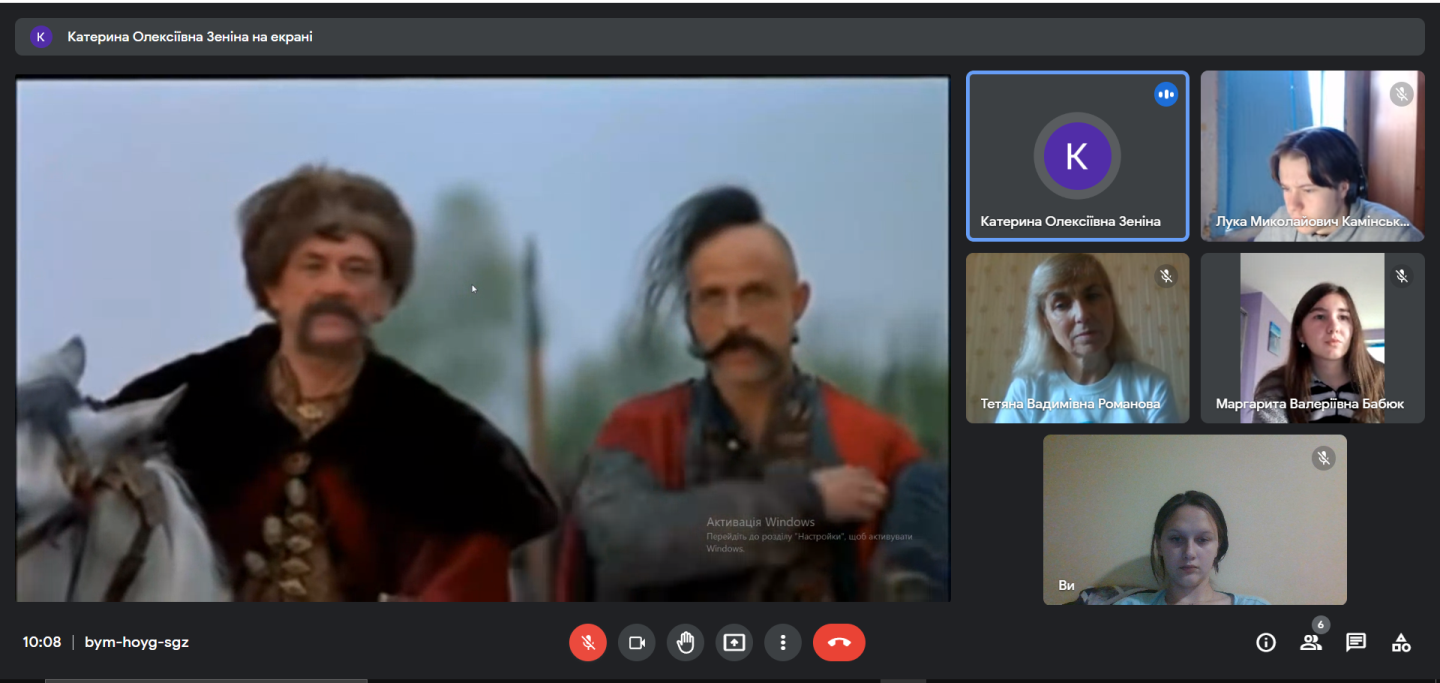Raise hand using the hand icon

pos(685,643)
